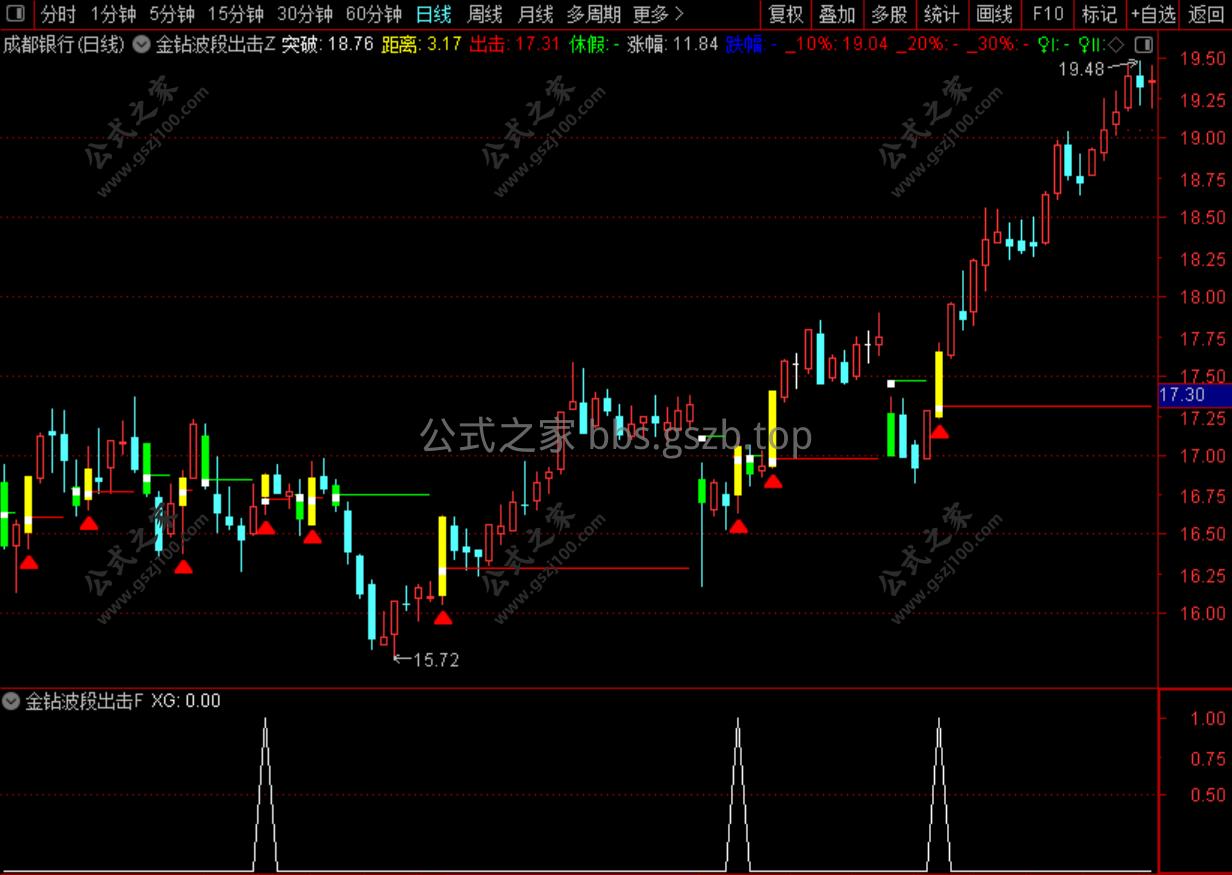Click the 标记 mark button

[1100, 14]
